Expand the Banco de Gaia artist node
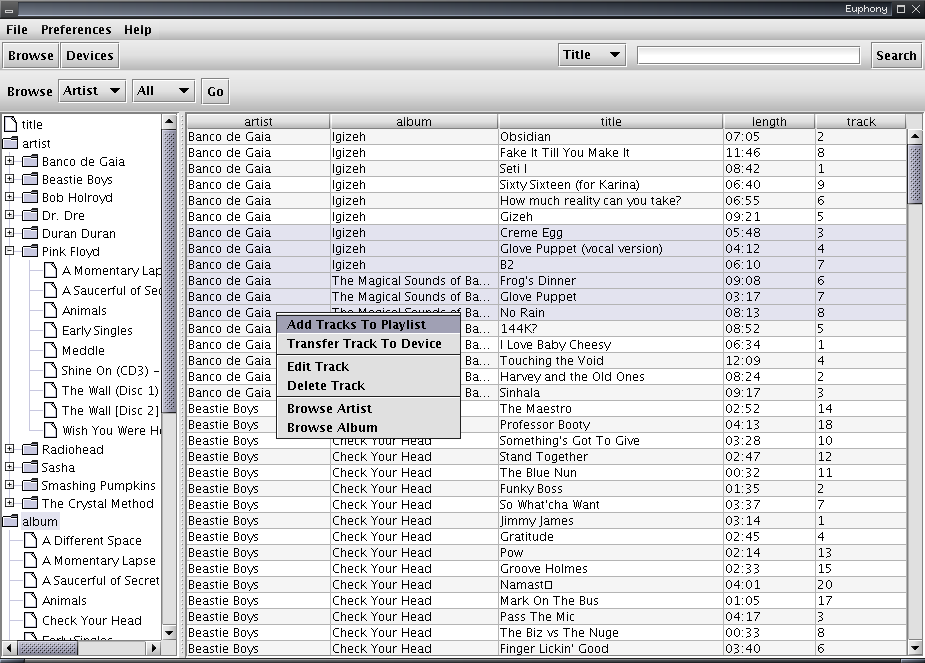This screenshot has width=925, height=663. click(x=9, y=160)
